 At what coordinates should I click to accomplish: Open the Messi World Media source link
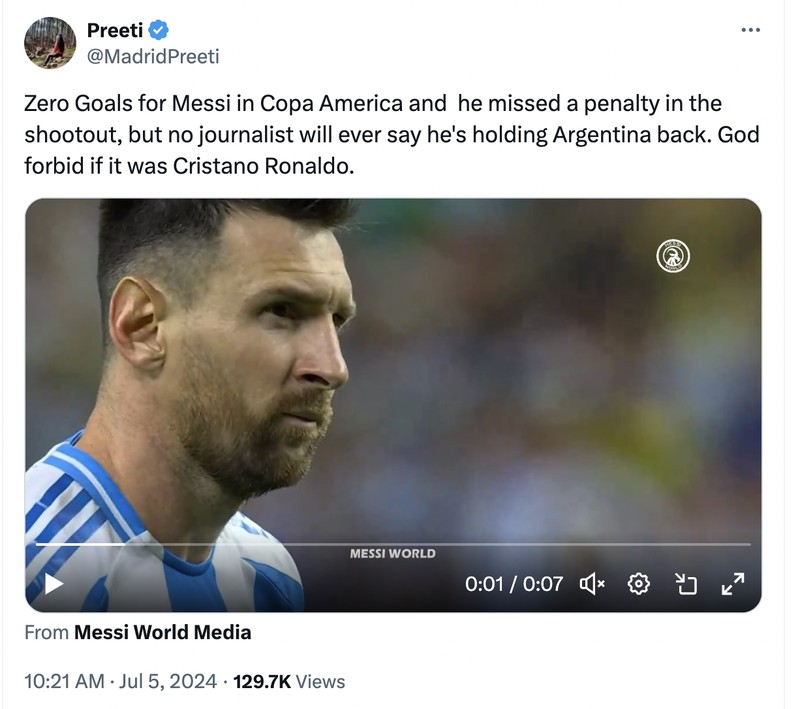point(163,632)
